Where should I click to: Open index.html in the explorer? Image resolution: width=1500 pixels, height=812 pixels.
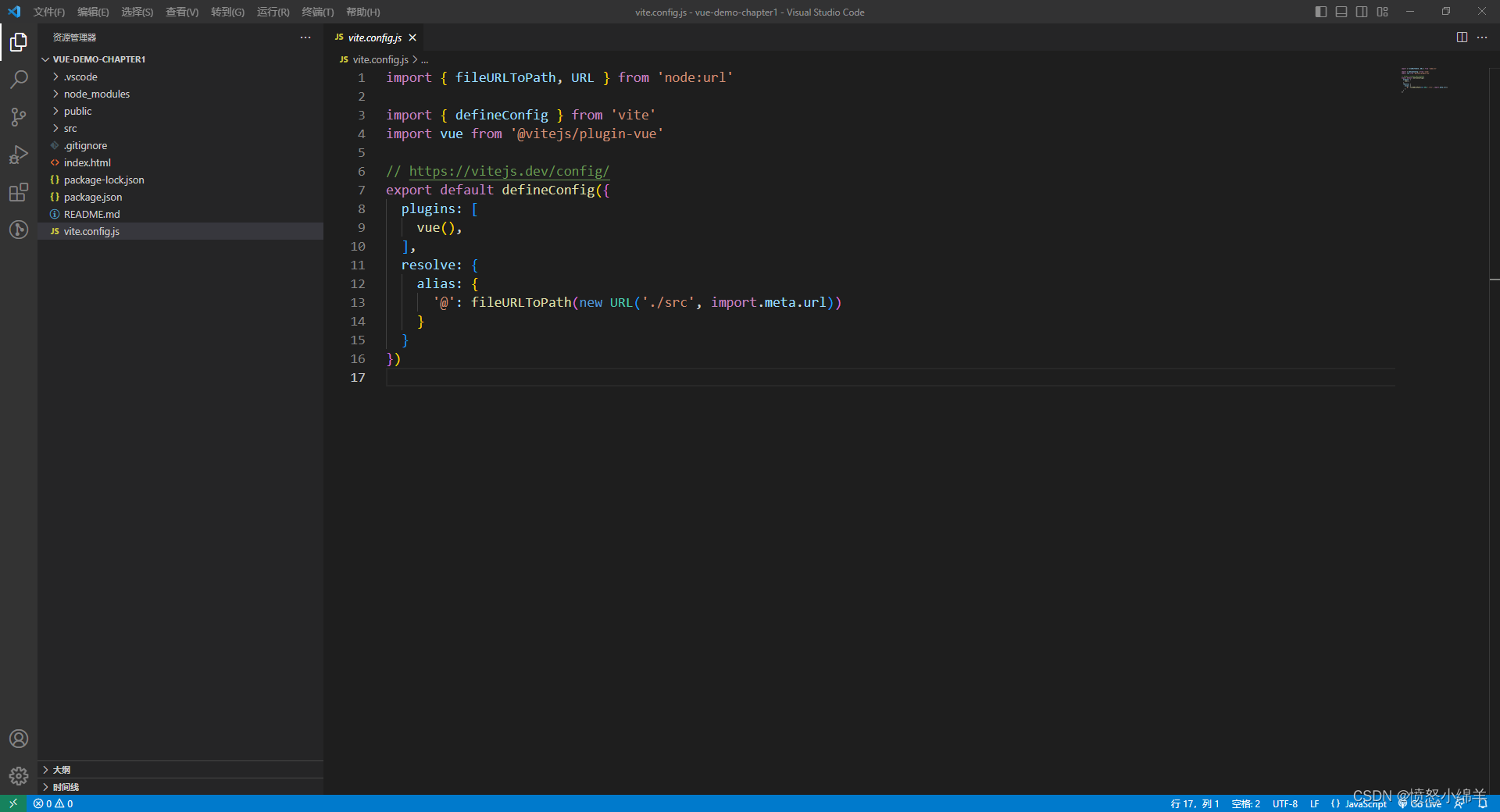(180, 162)
